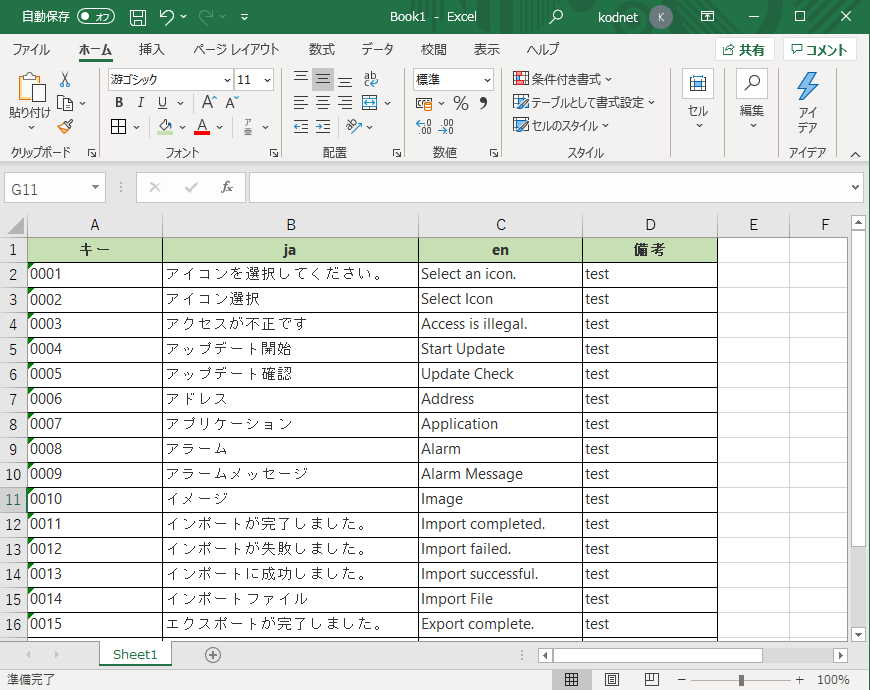Expand the number format dropdown showing 標準
Image resolution: width=870 pixels, height=690 pixels.
click(x=487, y=80)
